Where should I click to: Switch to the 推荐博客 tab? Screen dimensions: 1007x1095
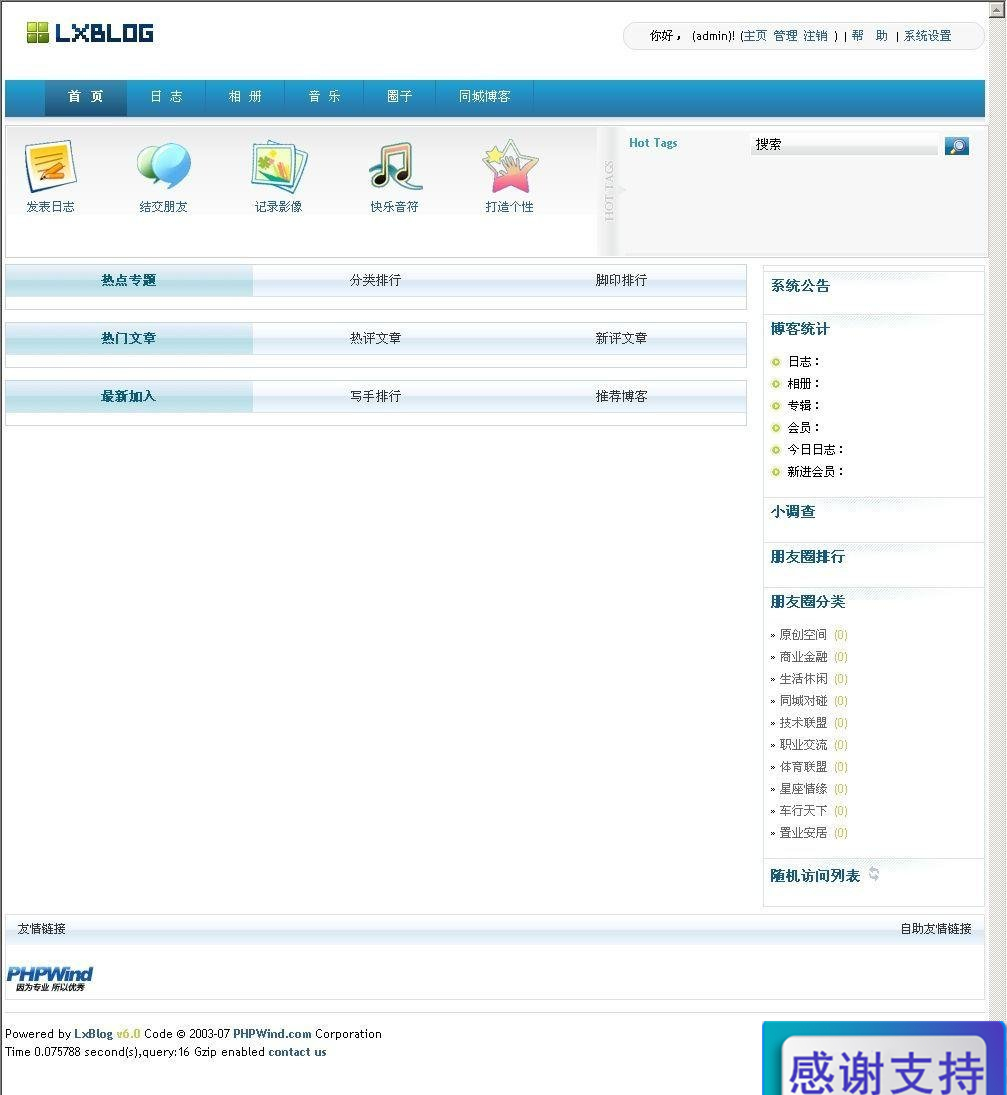pos(622,396)
